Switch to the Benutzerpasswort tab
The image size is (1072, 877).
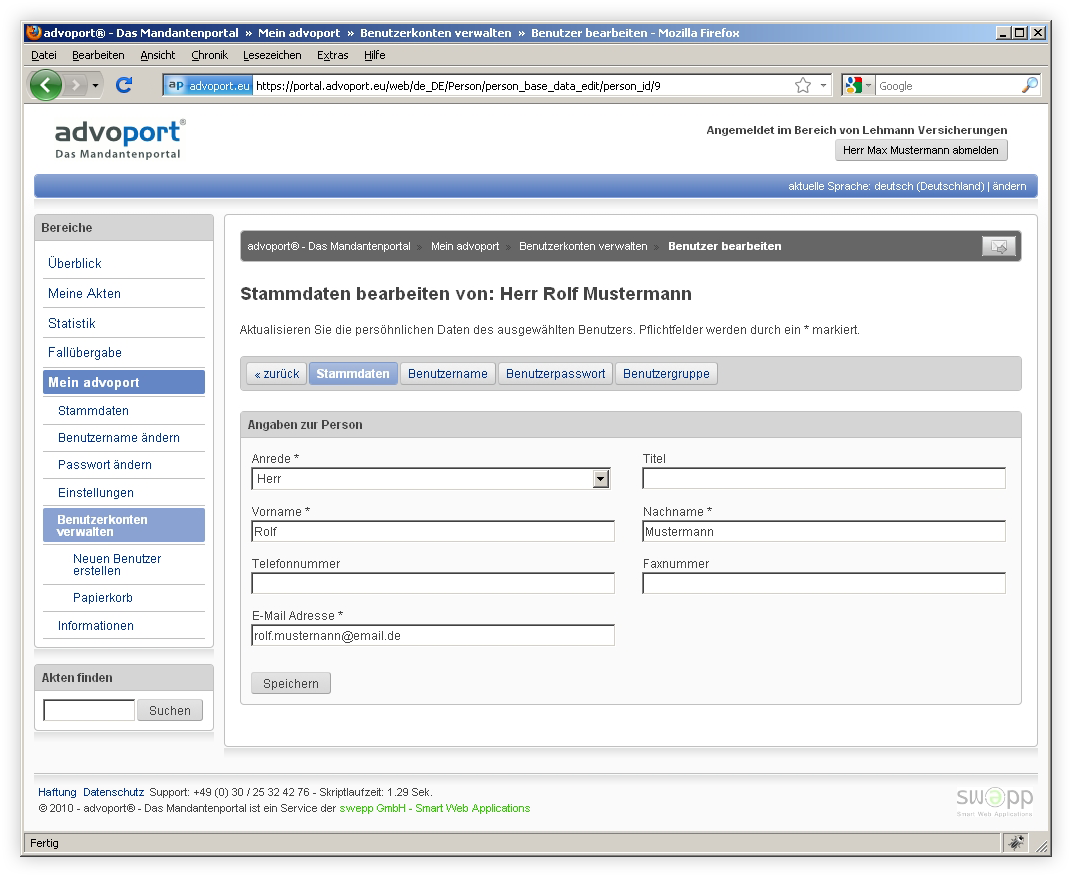555,374
